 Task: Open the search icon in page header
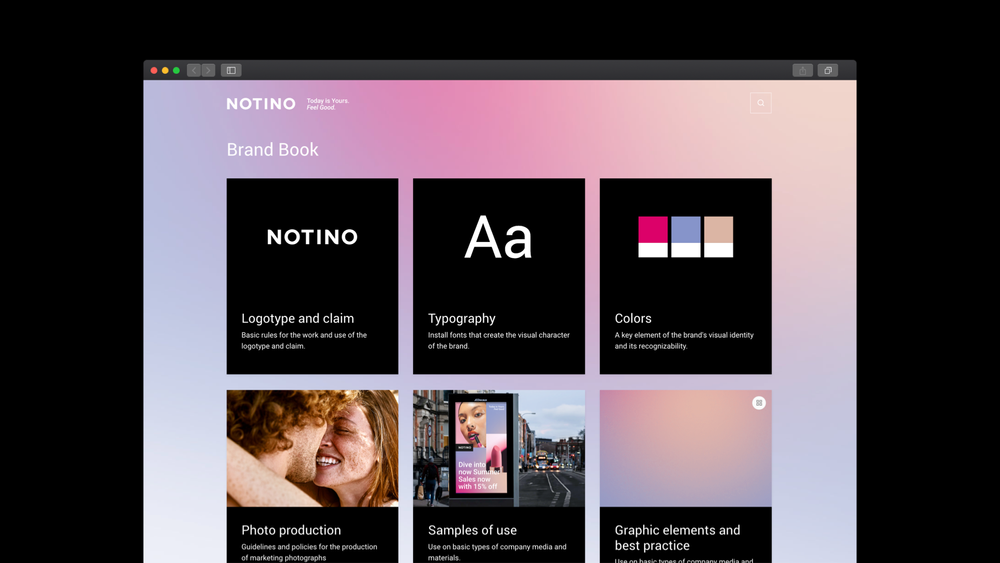[761, 103]
